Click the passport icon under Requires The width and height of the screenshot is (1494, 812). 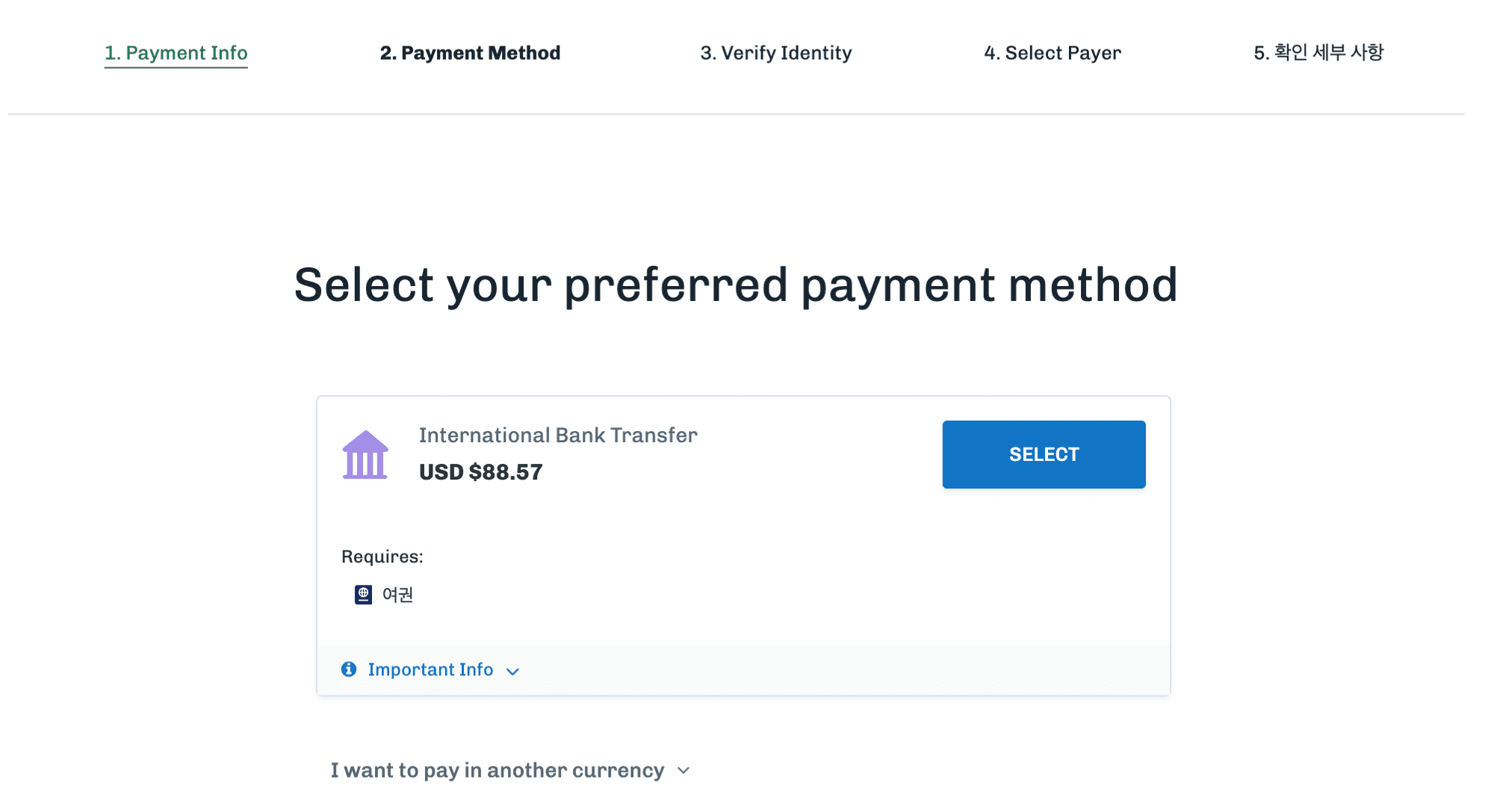[x=363, y=595]
